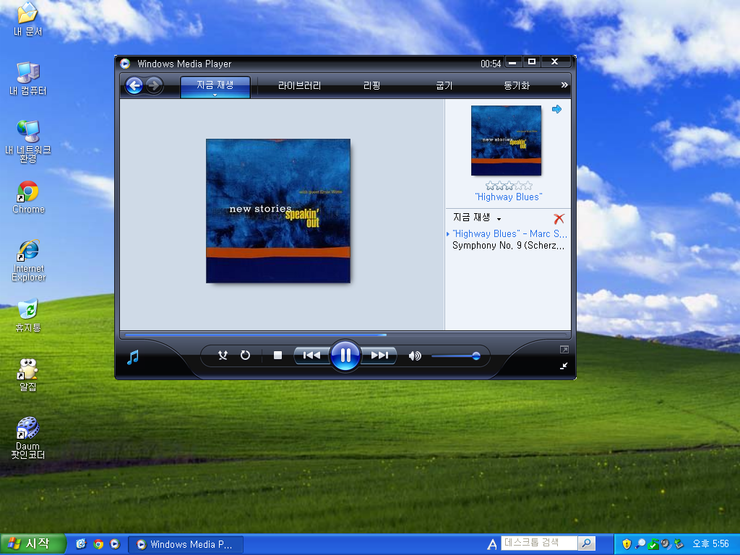Open the 굽기 tab

[444, 85]
